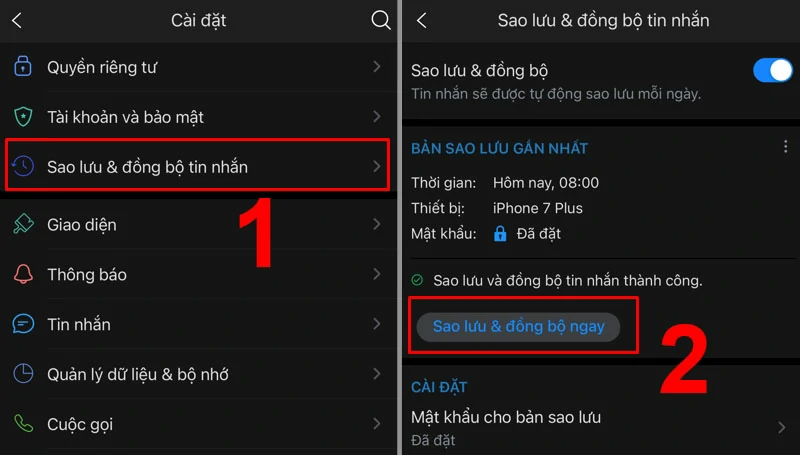The width and height of the screenshot is (800, 455).
Task: Tap the search magnifier icon in Cài đặt
Action: point(381,20)
